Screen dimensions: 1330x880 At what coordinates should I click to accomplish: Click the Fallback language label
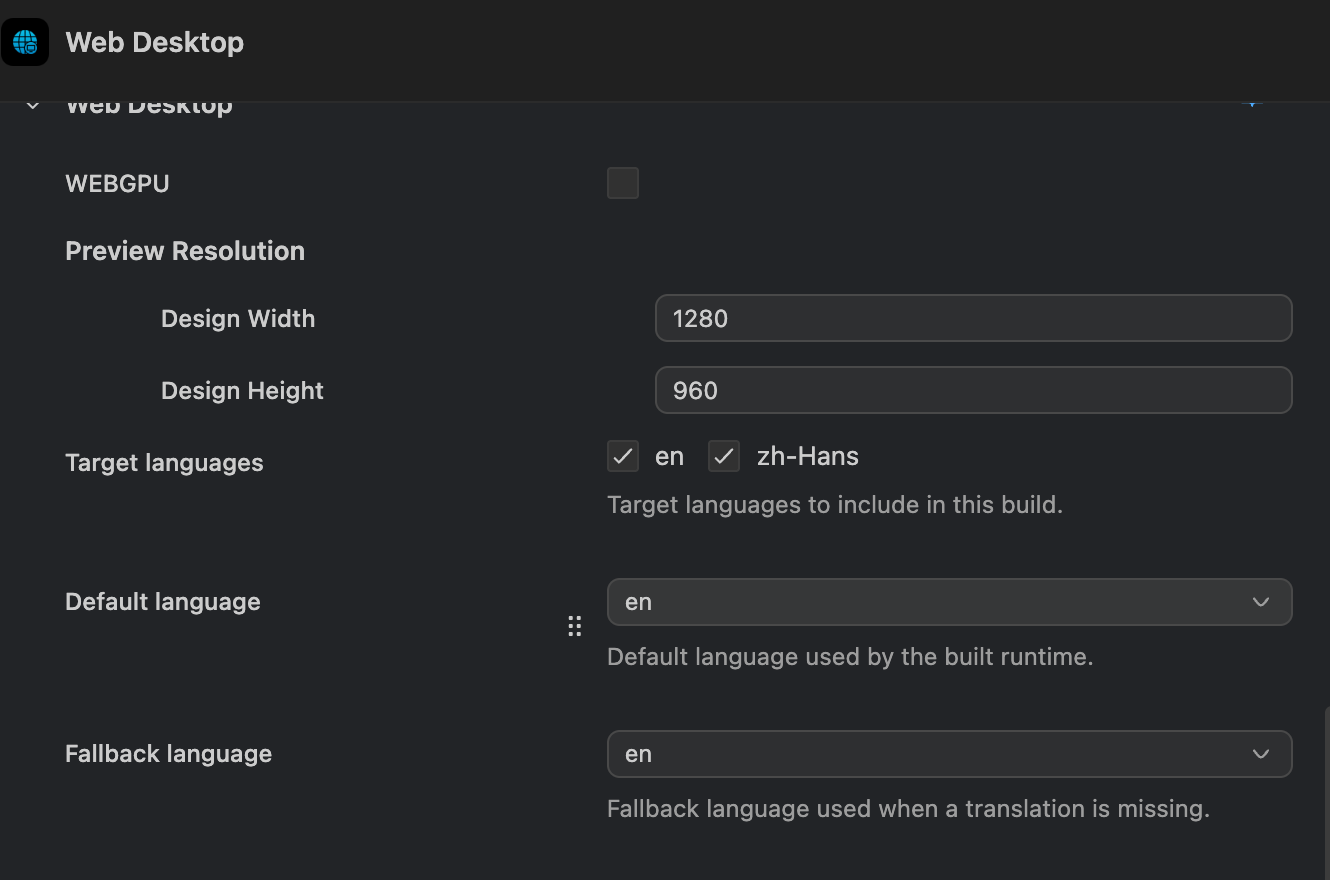pos(168,754)
